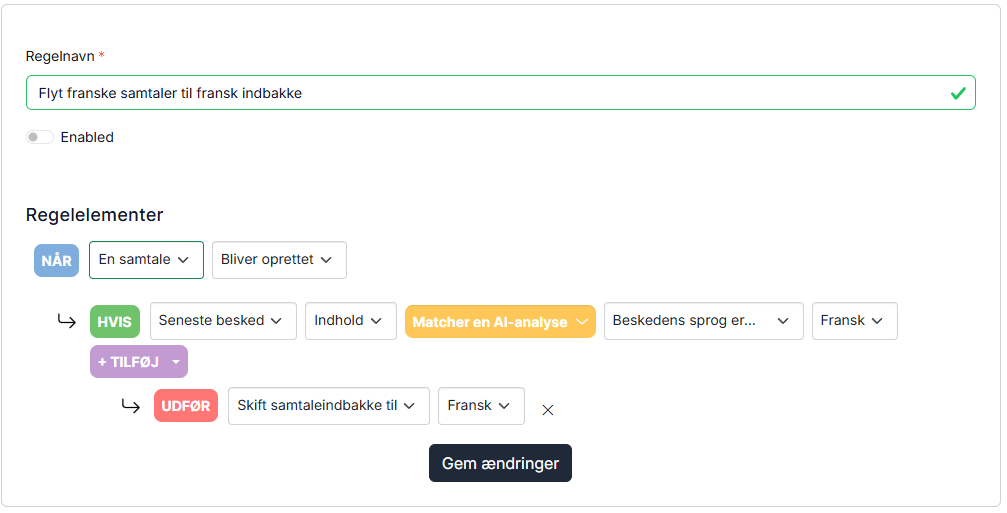Click the blue NÅR badge

coord(57,261)
